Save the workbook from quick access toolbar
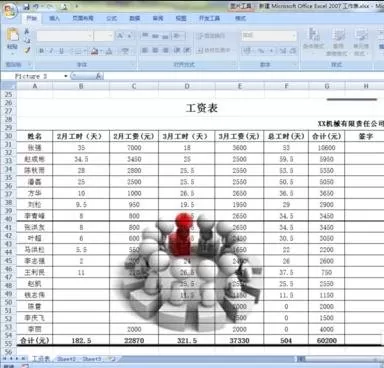Viewport: 384px width, 368px height. (26, 7)
